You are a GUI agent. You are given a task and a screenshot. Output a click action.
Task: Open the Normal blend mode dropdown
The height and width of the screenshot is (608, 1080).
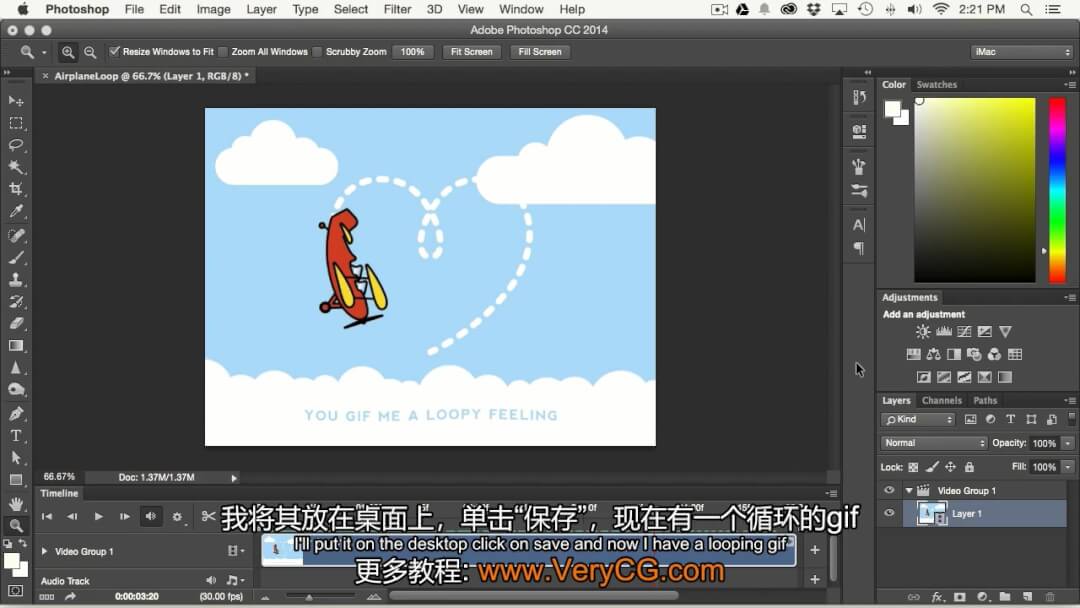click(934, 443)
